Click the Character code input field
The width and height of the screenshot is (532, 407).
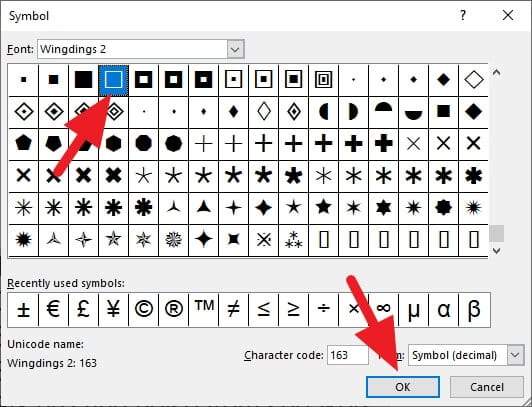pos(348,355)
